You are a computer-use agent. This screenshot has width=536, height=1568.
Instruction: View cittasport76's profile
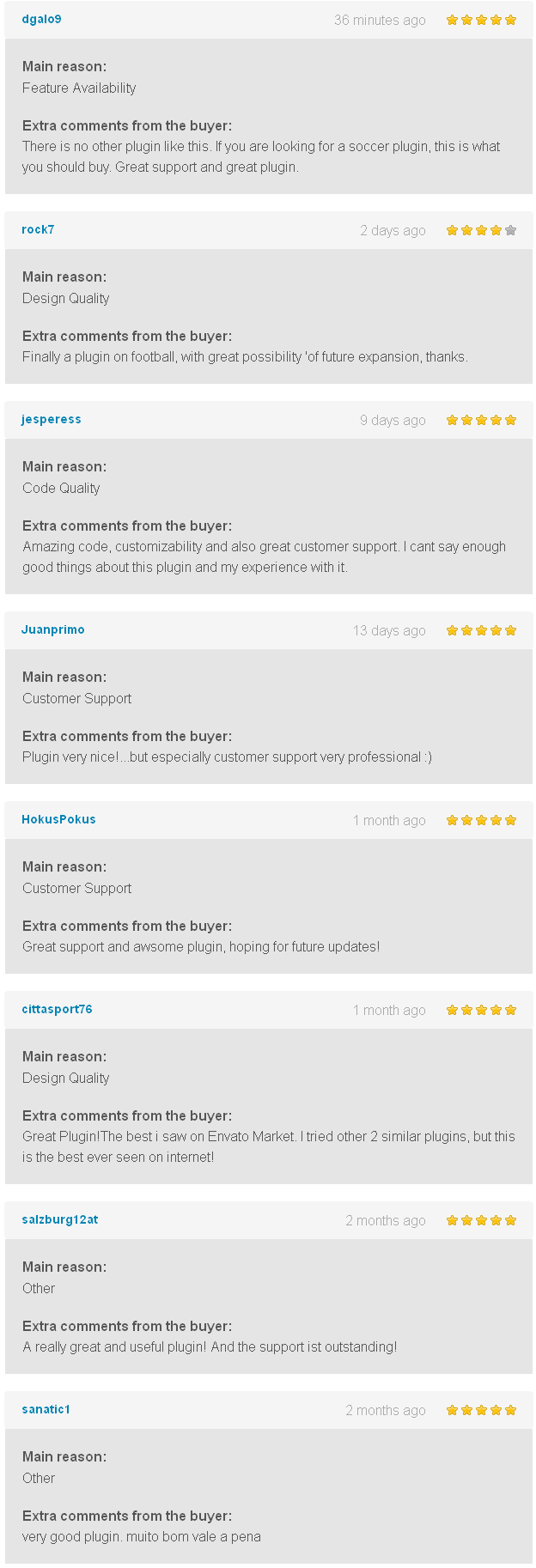[57, 1009]
